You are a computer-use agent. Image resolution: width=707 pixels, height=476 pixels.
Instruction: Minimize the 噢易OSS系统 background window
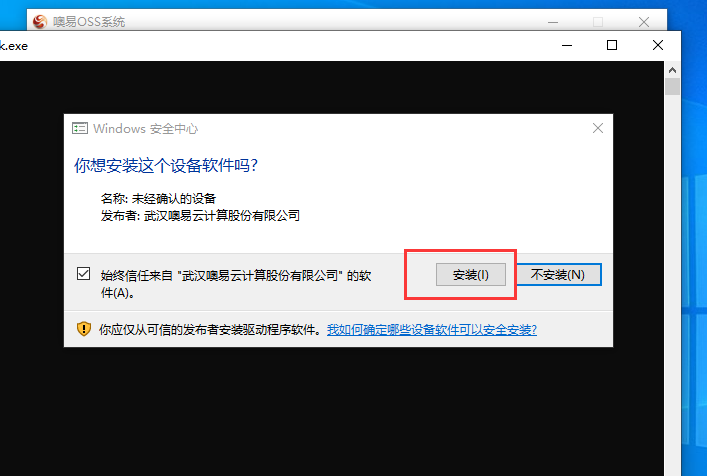553,21
